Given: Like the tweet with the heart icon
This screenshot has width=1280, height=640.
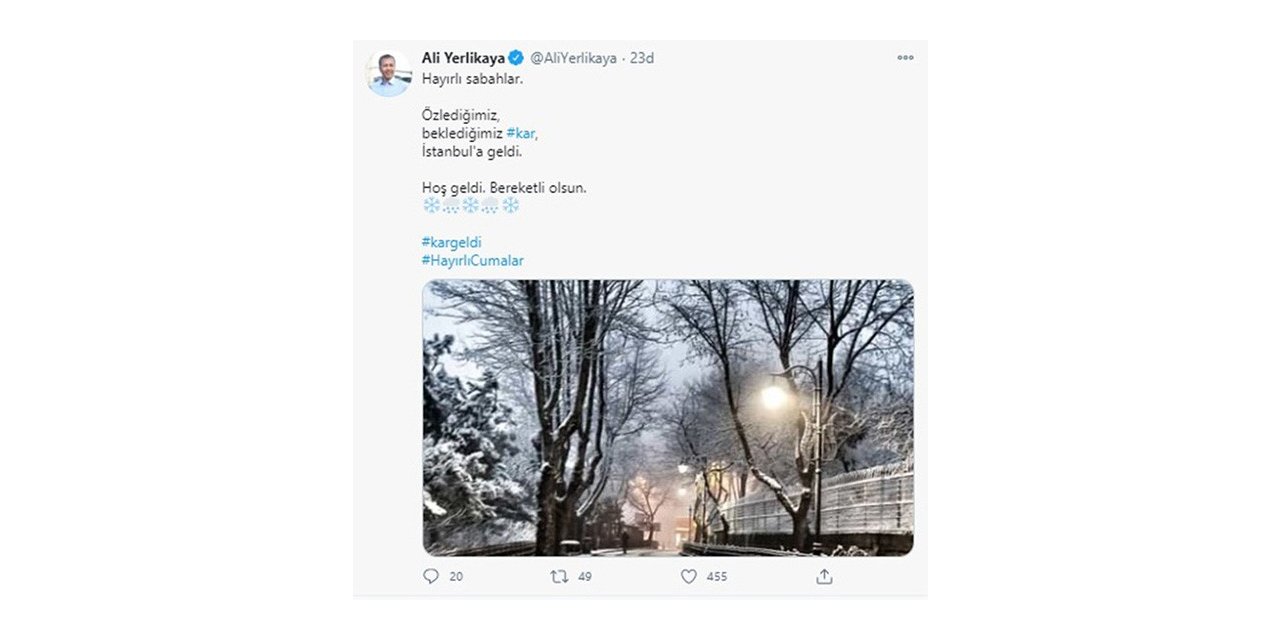Looking at the screenshot, I should coord(688,576).
